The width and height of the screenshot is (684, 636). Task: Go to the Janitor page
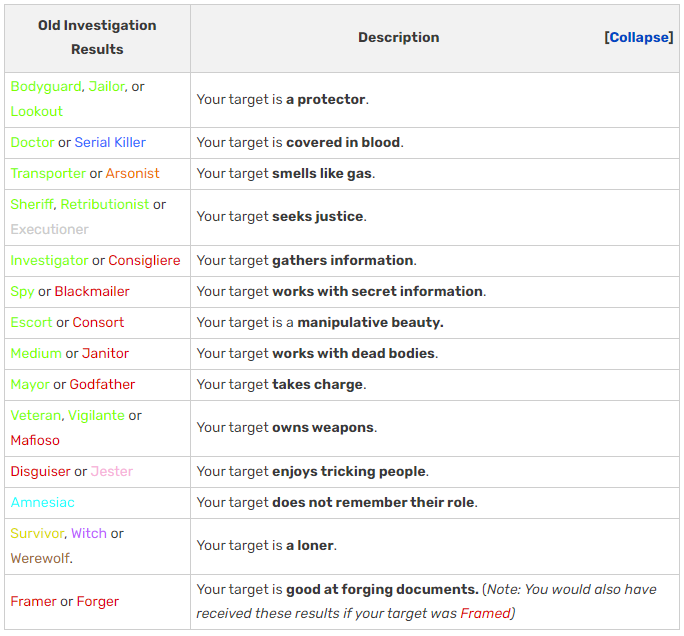(106, 353)
